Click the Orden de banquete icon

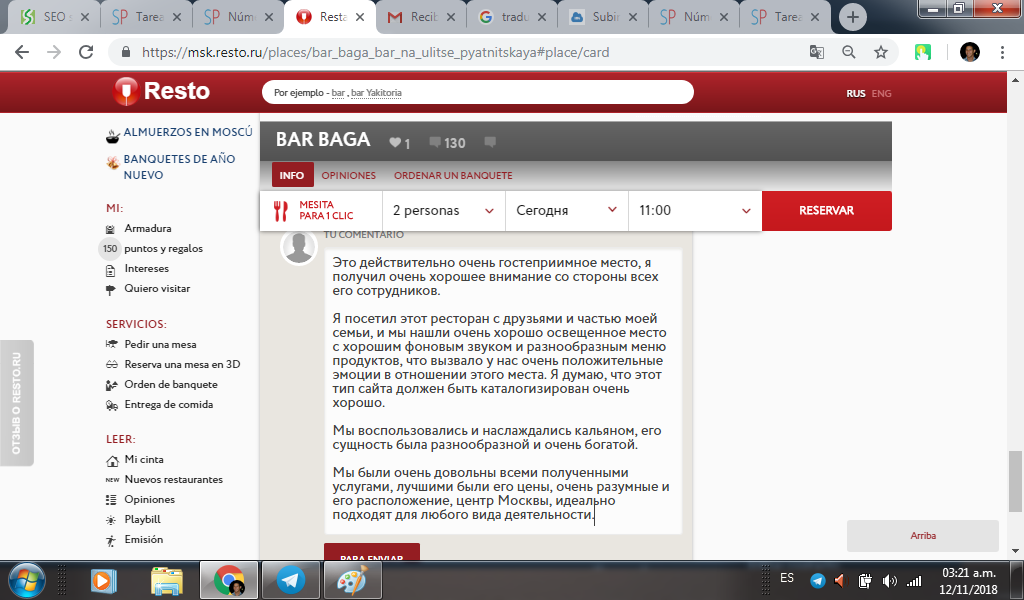pos(111,385)
